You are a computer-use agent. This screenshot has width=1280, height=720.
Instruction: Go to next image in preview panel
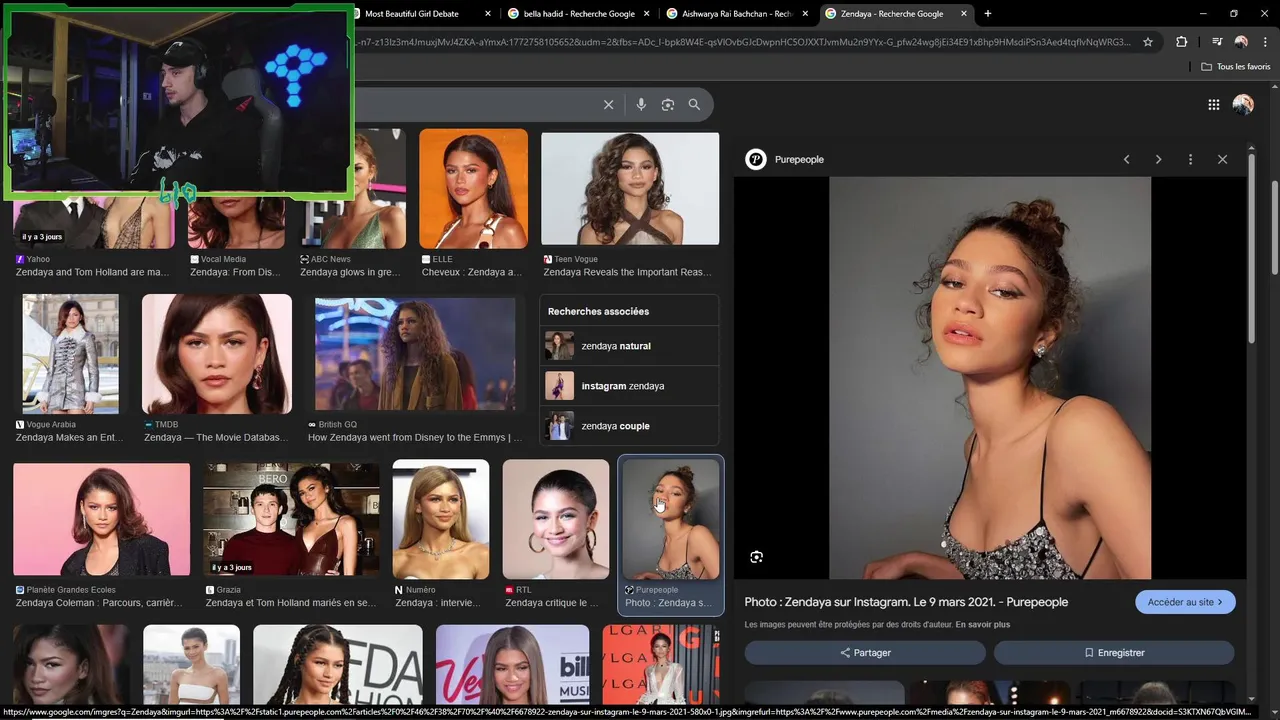(x=1158, y=159)
